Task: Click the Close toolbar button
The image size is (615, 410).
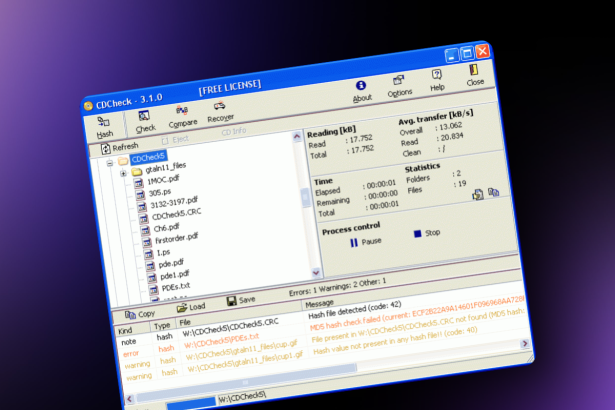Action: [x=475, y=75]
